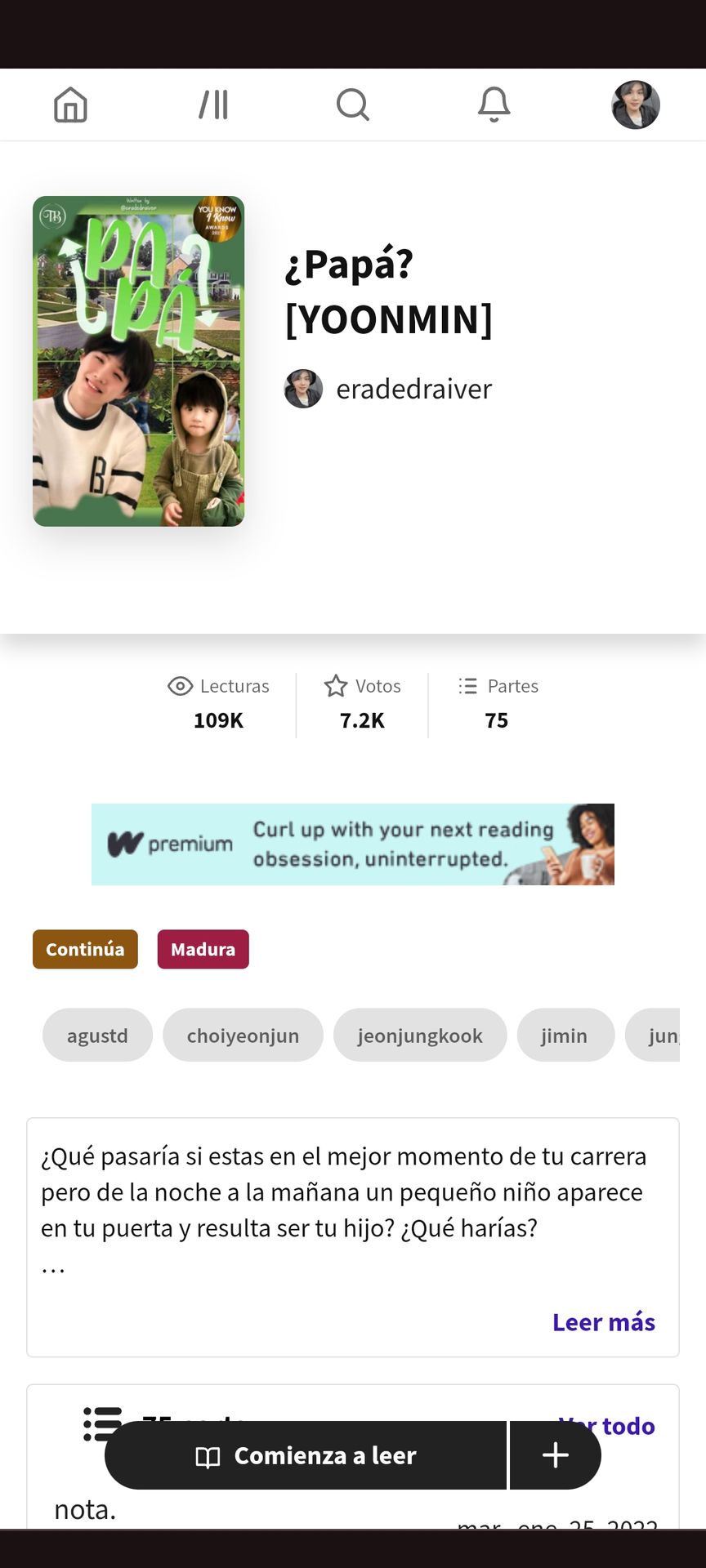The height and width of the screenshot is (1568, 706).
Task: Open the notifications bell icon
Action: click(x=494, y=105)
